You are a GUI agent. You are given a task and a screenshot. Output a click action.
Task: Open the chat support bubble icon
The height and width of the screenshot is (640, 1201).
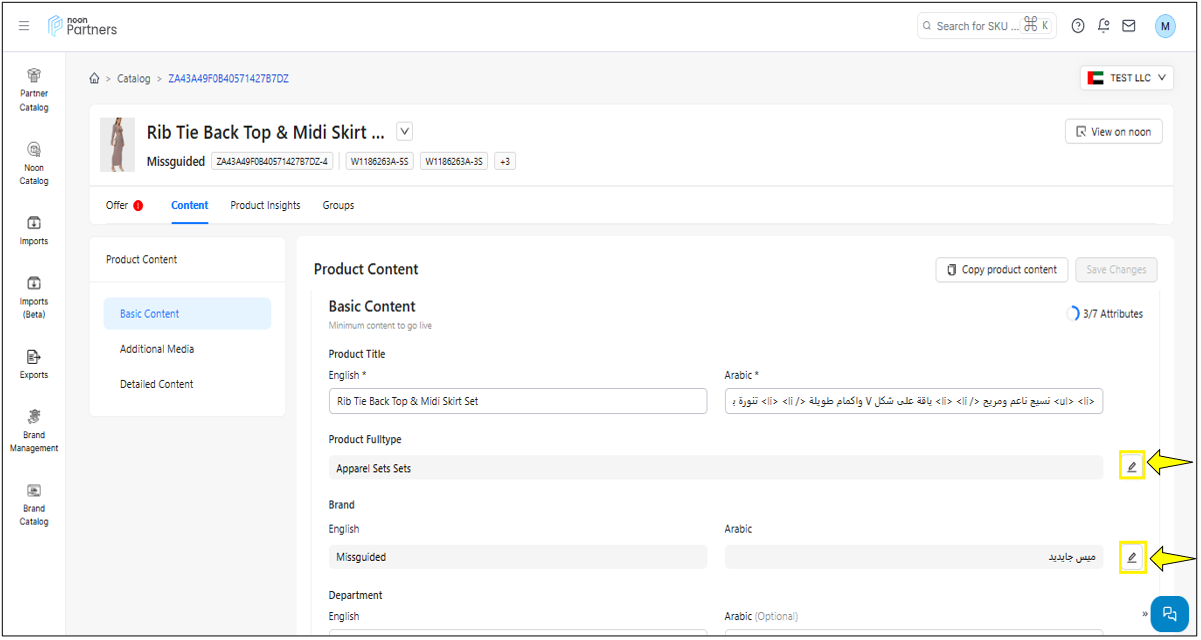[x=1169, y=614]
